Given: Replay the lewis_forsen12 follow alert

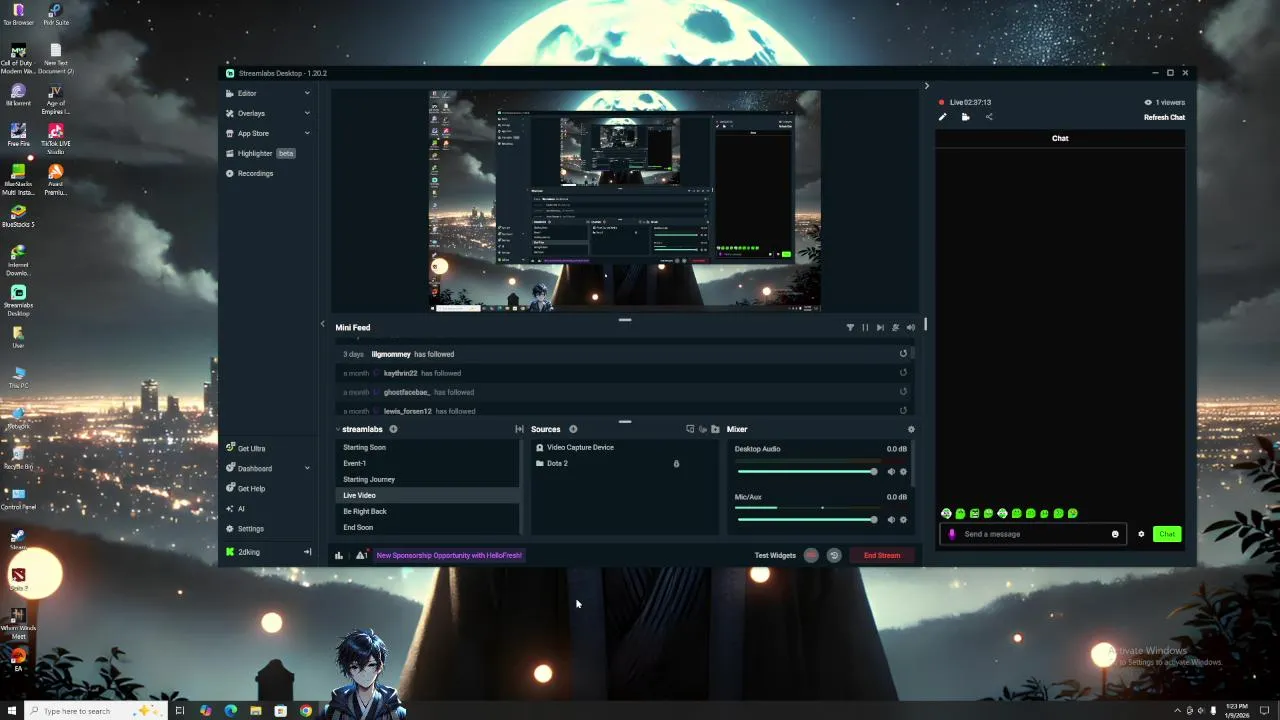Looking at the screenshot, I should pyautogui.click(x=903, y=411).
